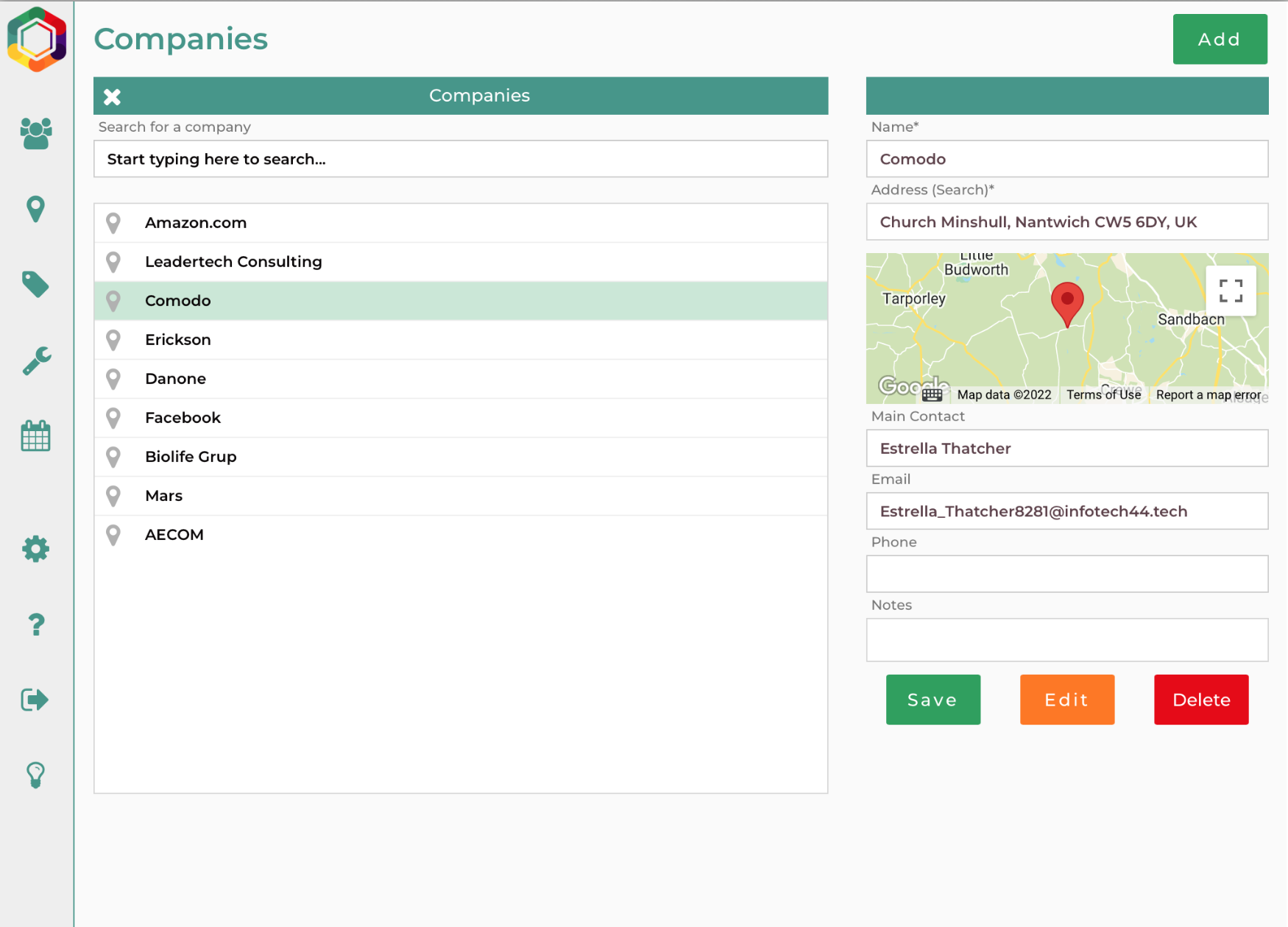Open the calendar sidebar icon
Screen dimensions: 1288x927
35,436
